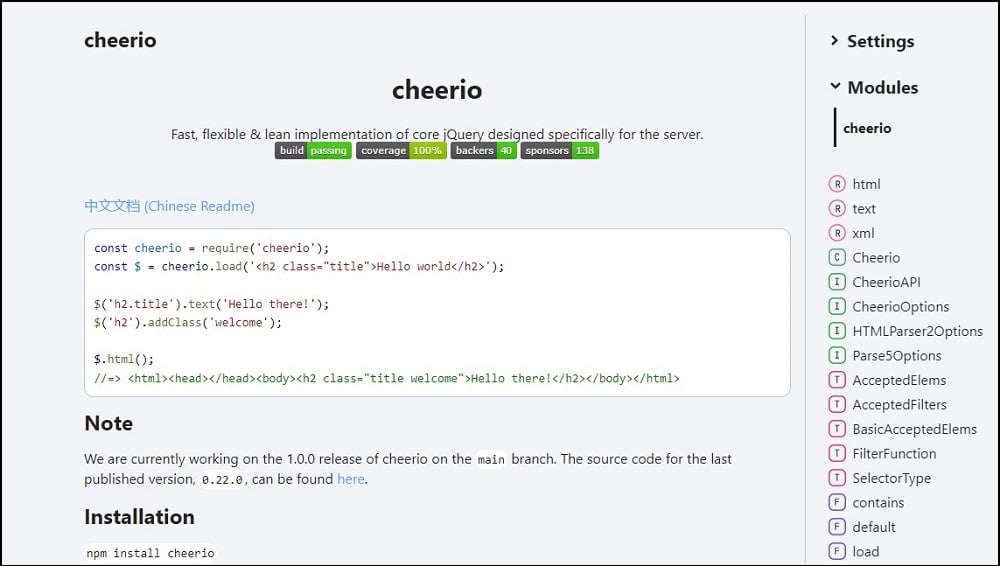1000x566 pixels.
Task: Click the T icon beside AcceptedFilters
Action: (836, 405)
